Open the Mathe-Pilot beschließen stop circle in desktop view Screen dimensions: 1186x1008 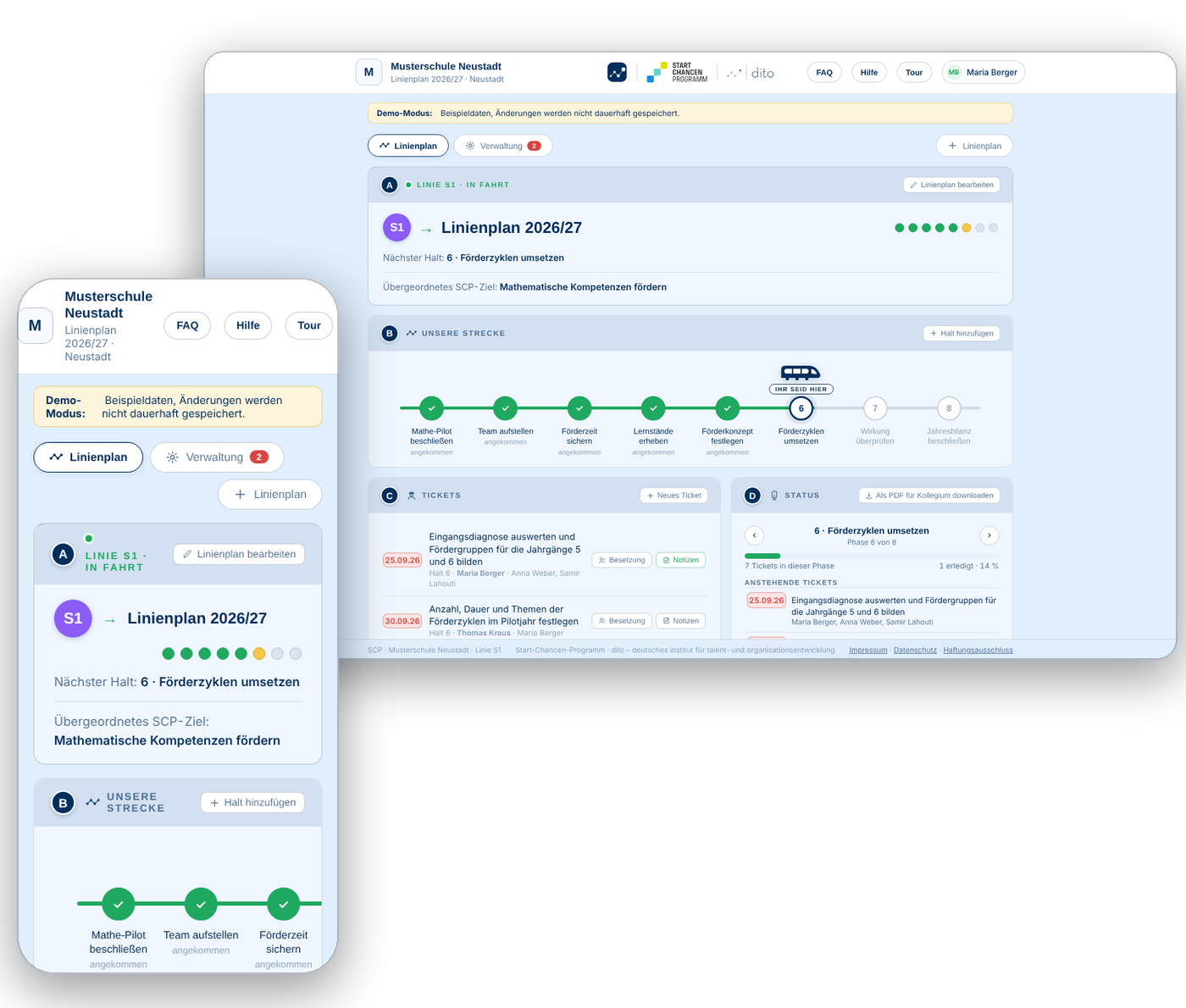click(x=431, y=408)
